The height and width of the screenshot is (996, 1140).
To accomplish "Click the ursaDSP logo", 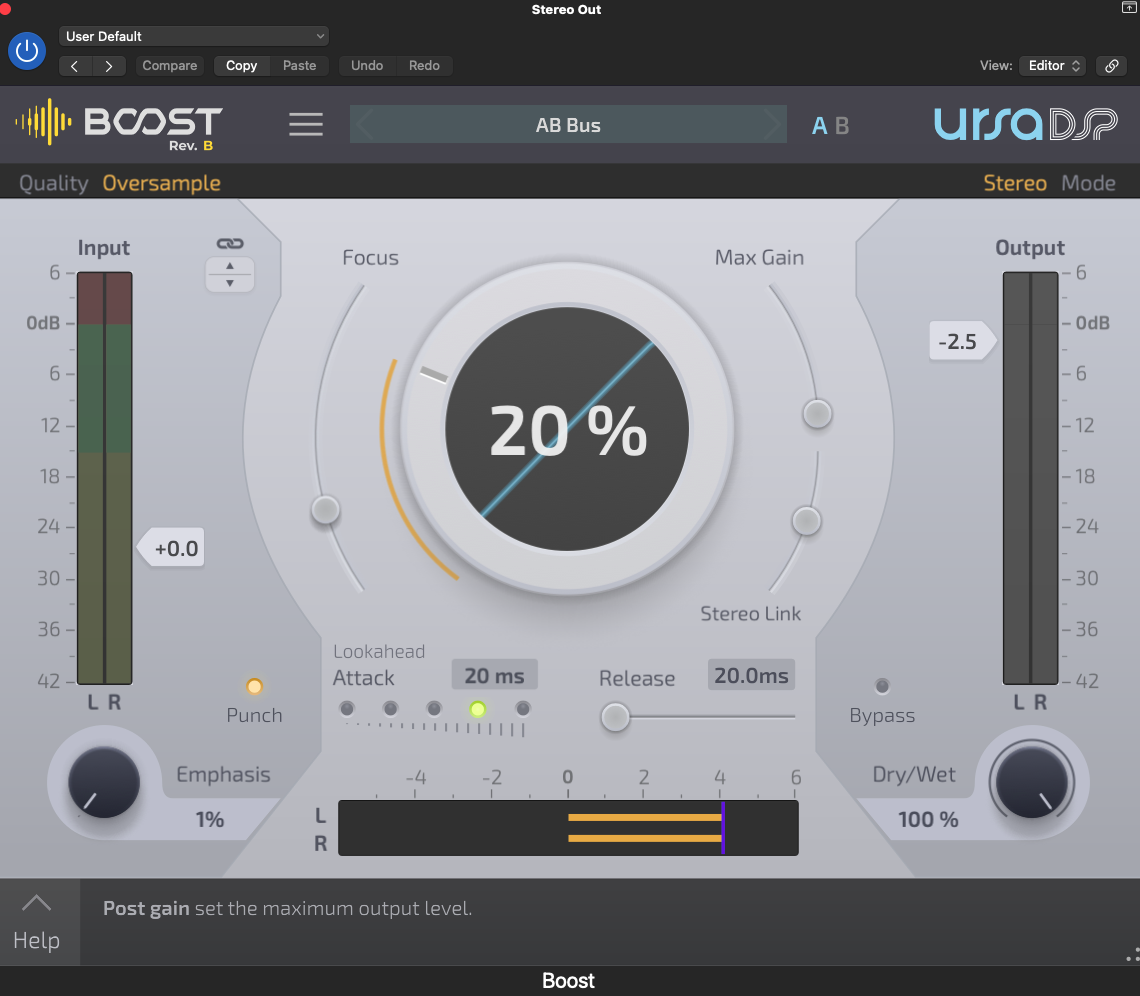I will point(1026,124).
